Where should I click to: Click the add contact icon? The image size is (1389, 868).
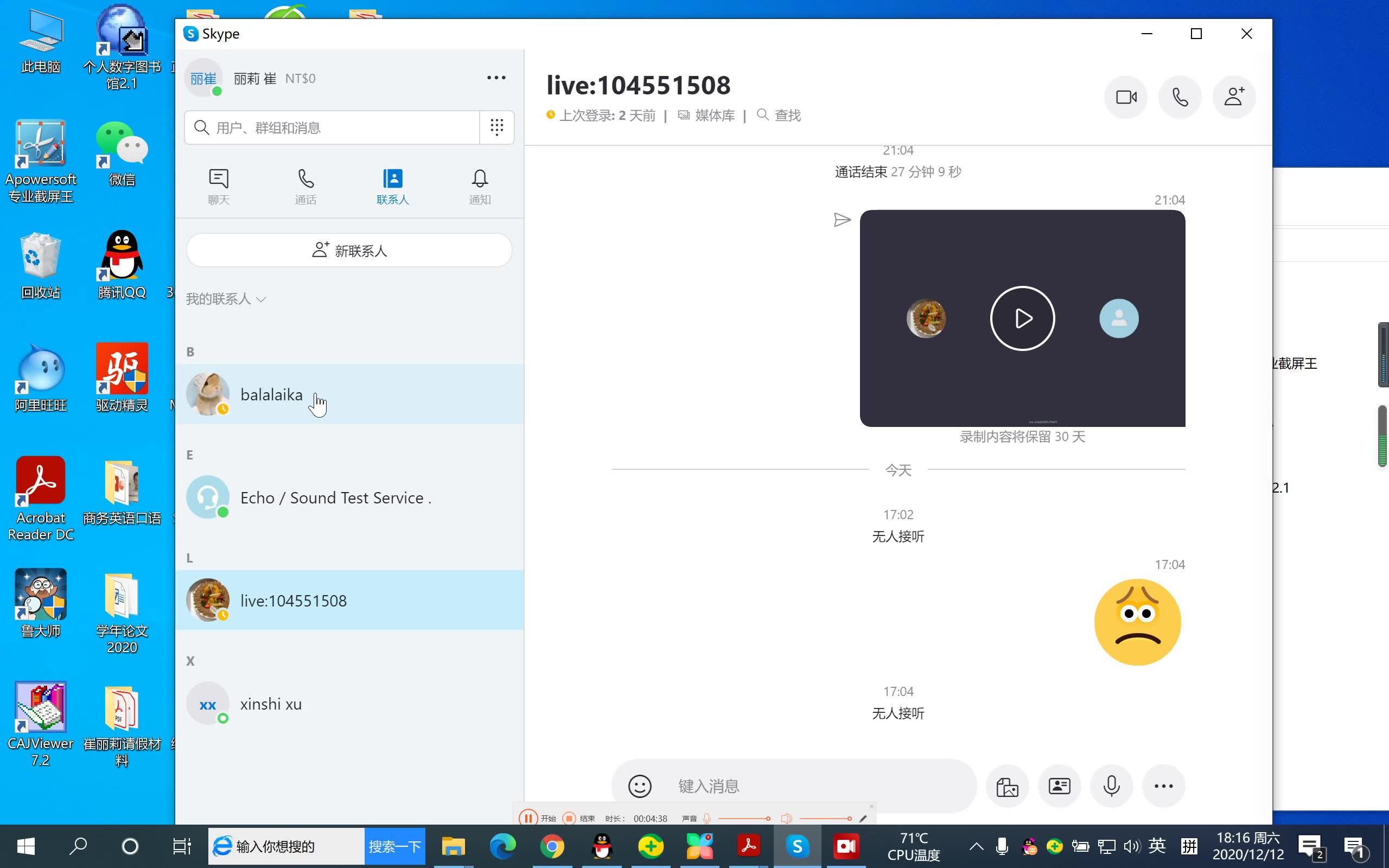1233,97
